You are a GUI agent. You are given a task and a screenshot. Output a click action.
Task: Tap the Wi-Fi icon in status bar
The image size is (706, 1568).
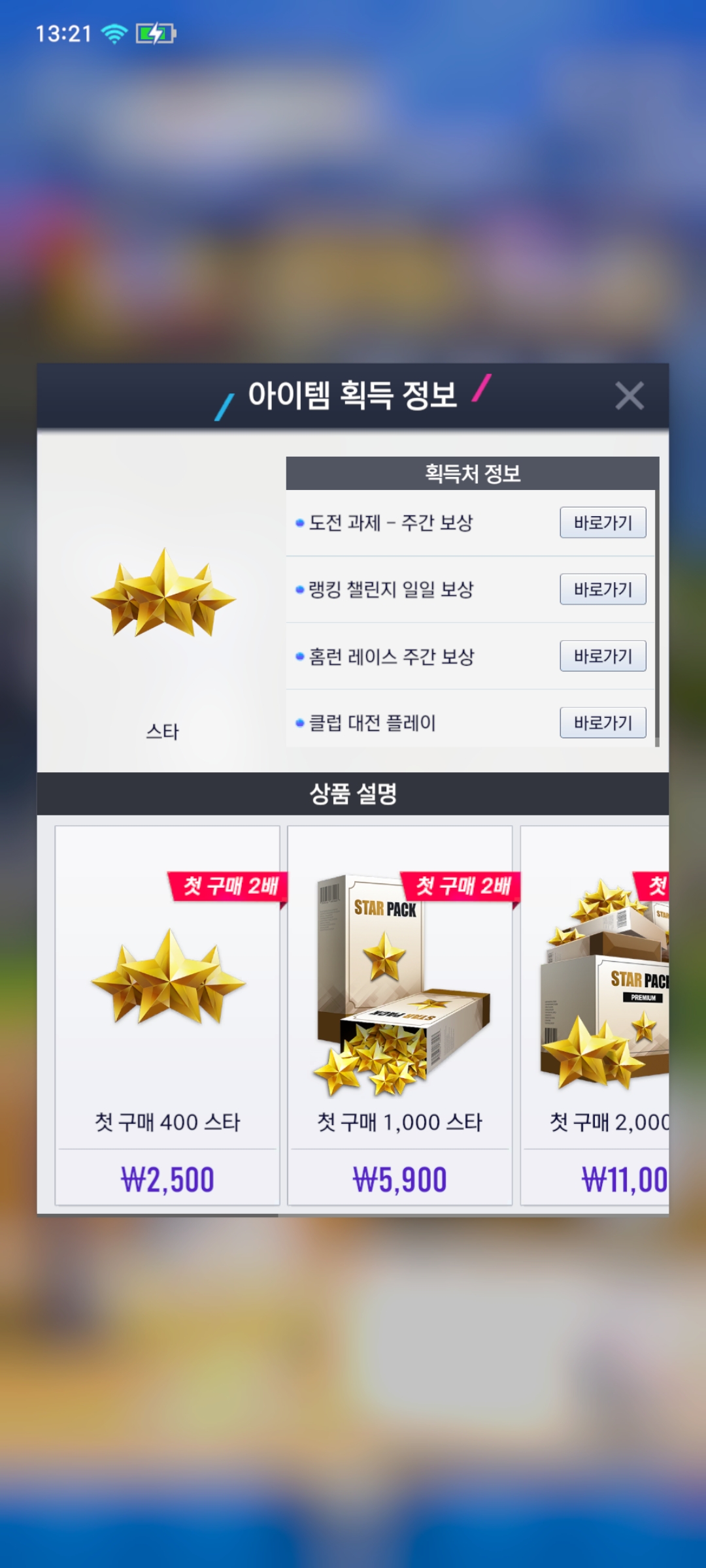coord(114,33)
